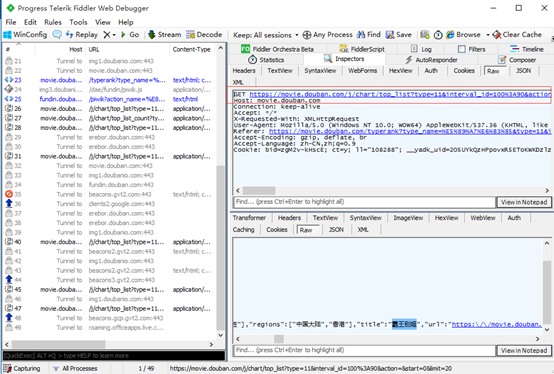Select session 23 typerank row
The height and width of the screenshot is (374, 554).
point(110,80)
